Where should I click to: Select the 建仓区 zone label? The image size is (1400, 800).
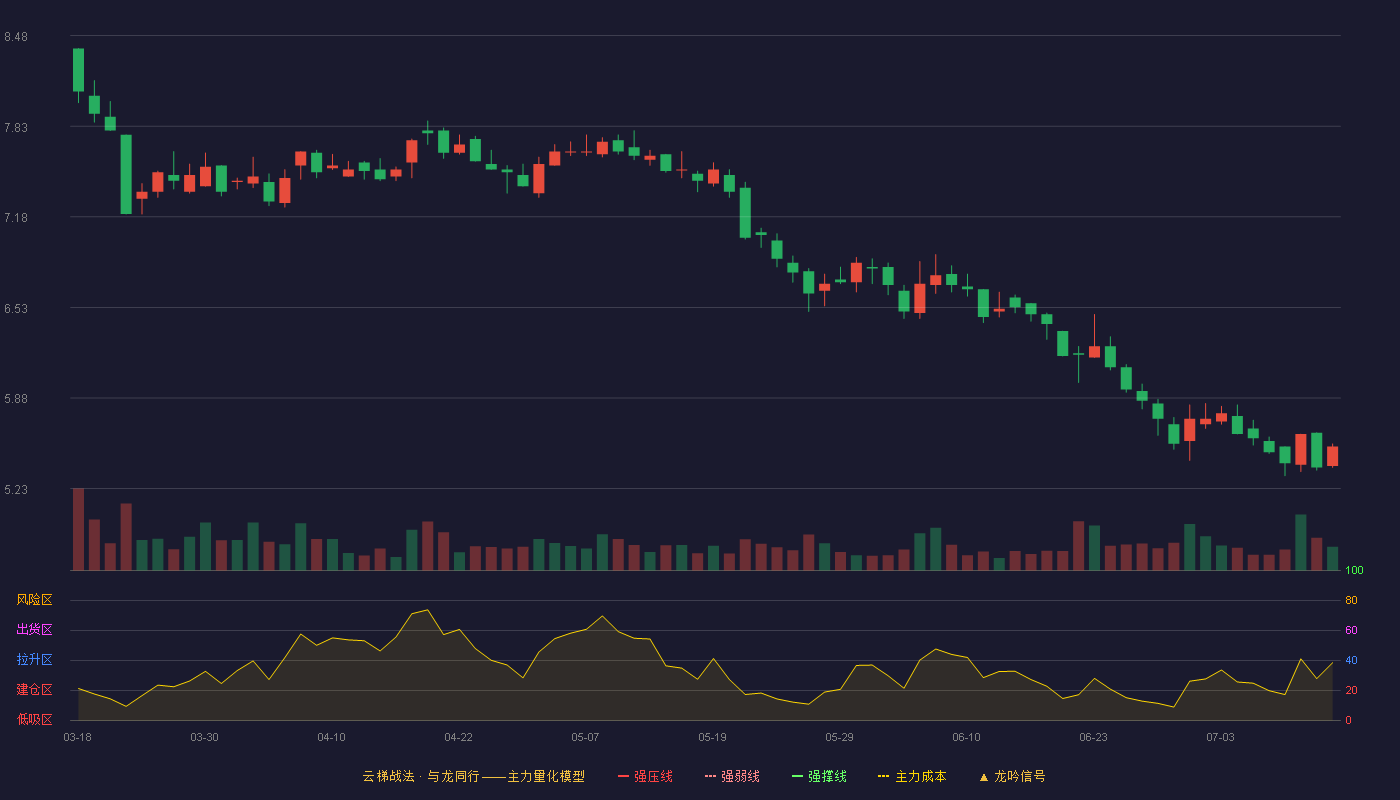(x=34, y=690)
